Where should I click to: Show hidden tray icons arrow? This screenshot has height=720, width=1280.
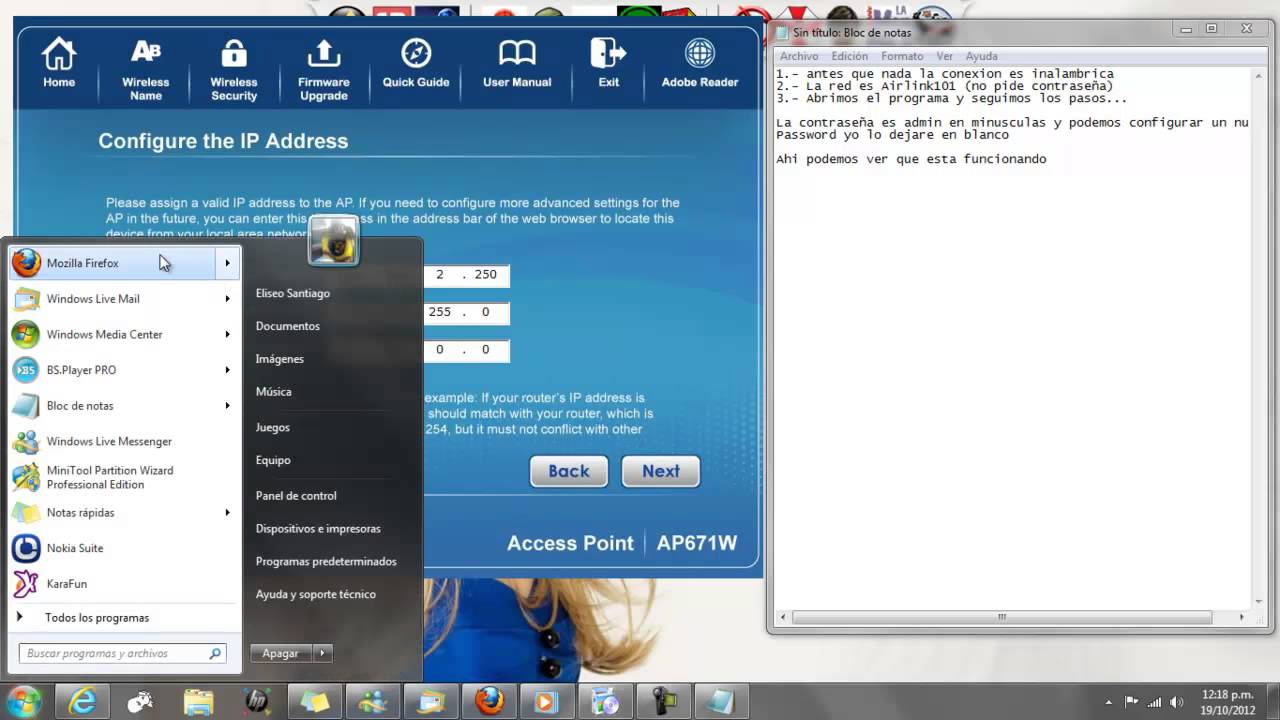click(1109, 702)
